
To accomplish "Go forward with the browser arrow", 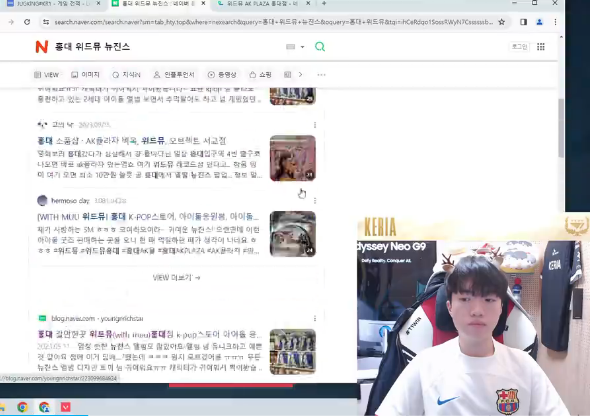I will (x=11, y=22).
